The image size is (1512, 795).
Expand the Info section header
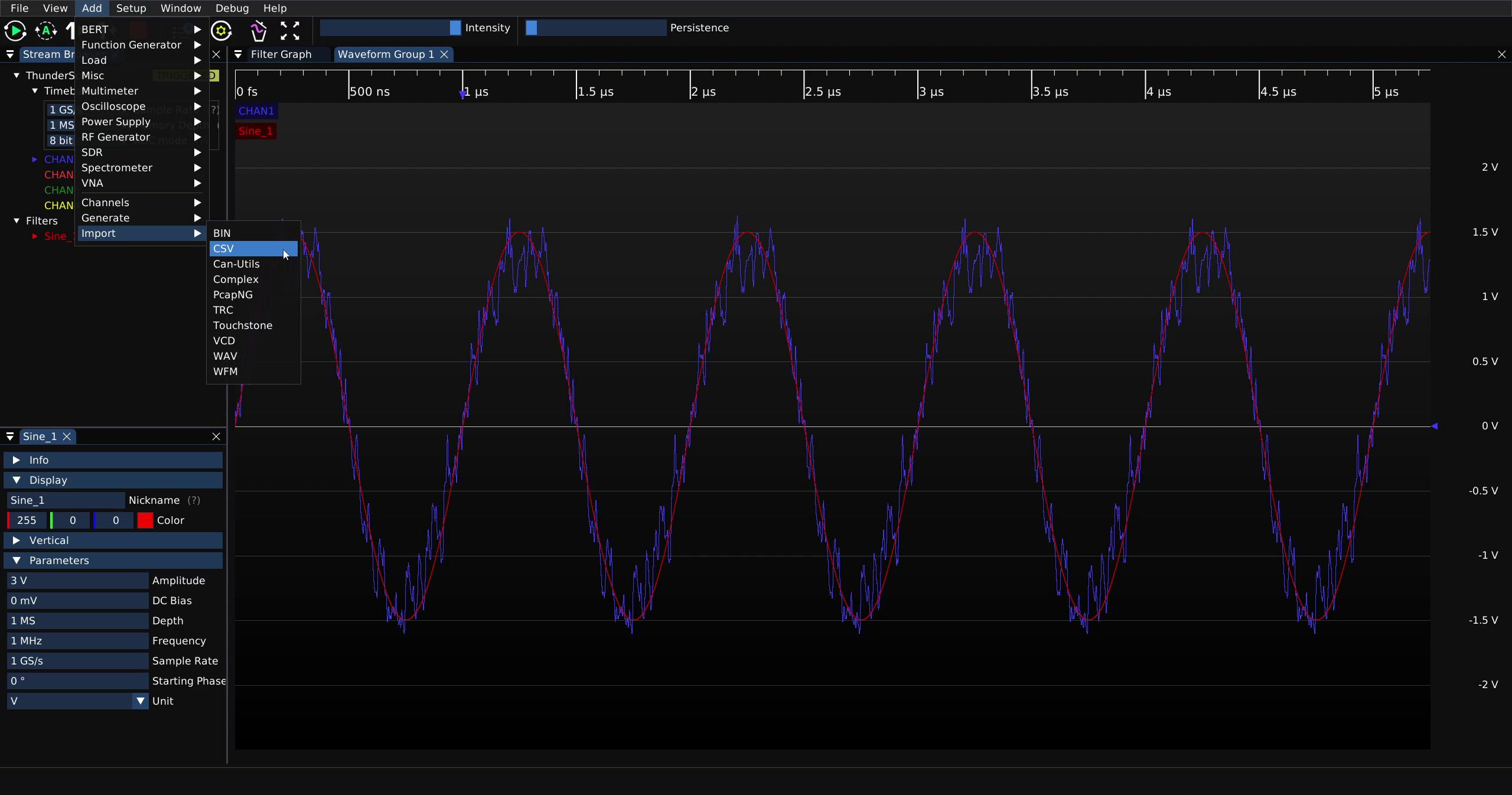click(x=113, y=460)
